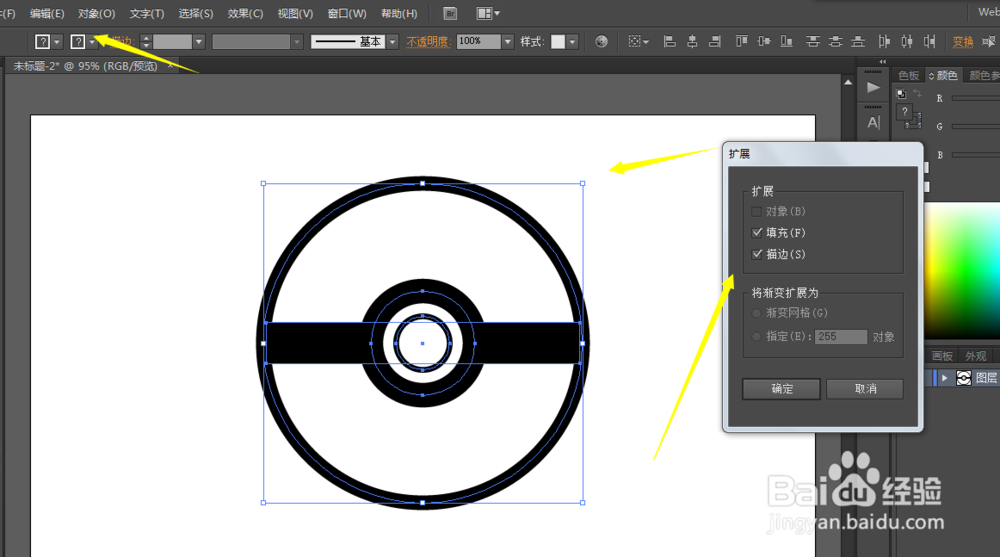Click Horizontal Distribute Right icon
The width and height of the screenshot is (1000, 557).
click(930, 41)
